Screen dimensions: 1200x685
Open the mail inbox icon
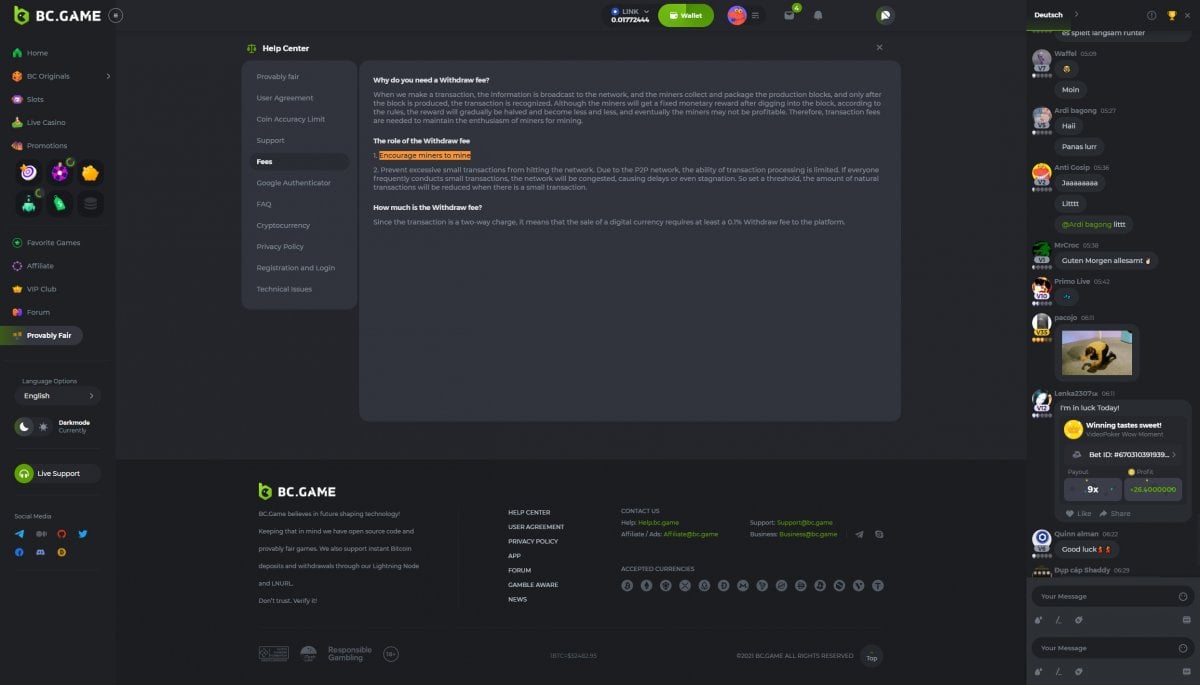[x=789, y=16]
